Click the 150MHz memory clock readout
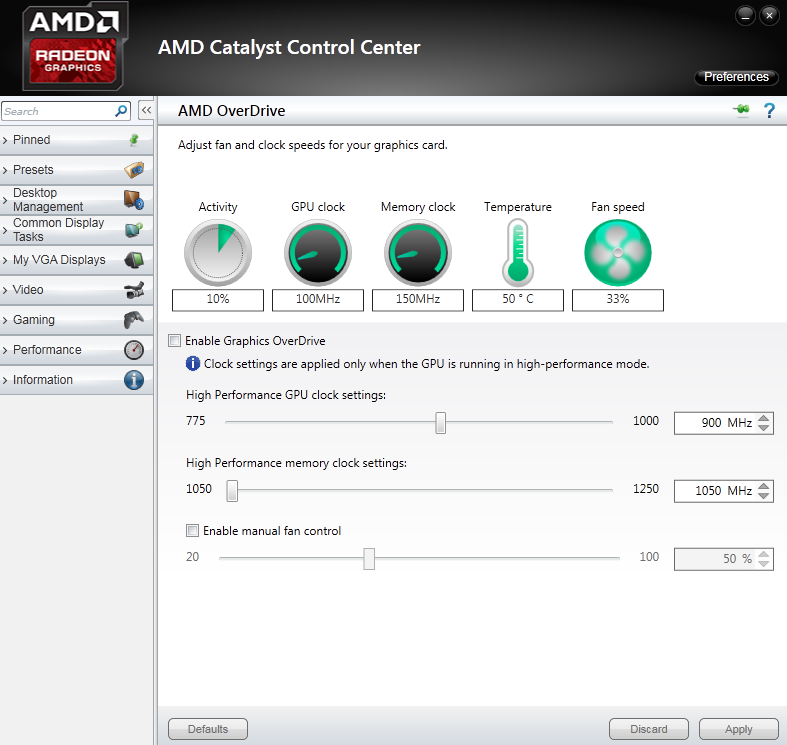 418,300
